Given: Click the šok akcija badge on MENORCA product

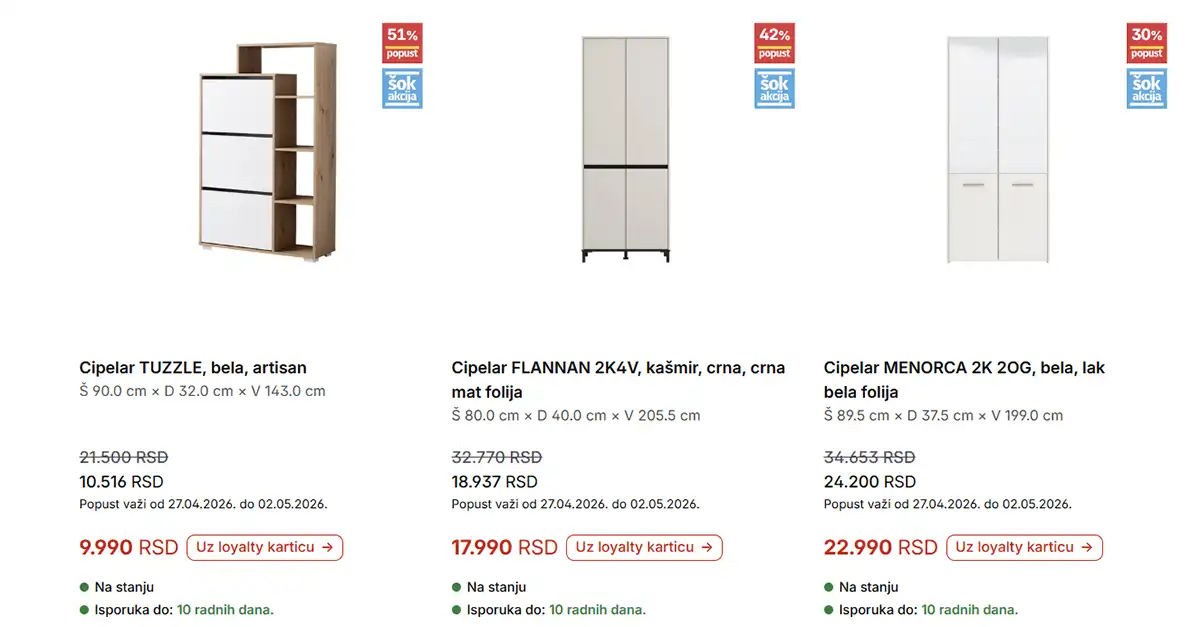Looking at the screenshot, I should 1146,89.
